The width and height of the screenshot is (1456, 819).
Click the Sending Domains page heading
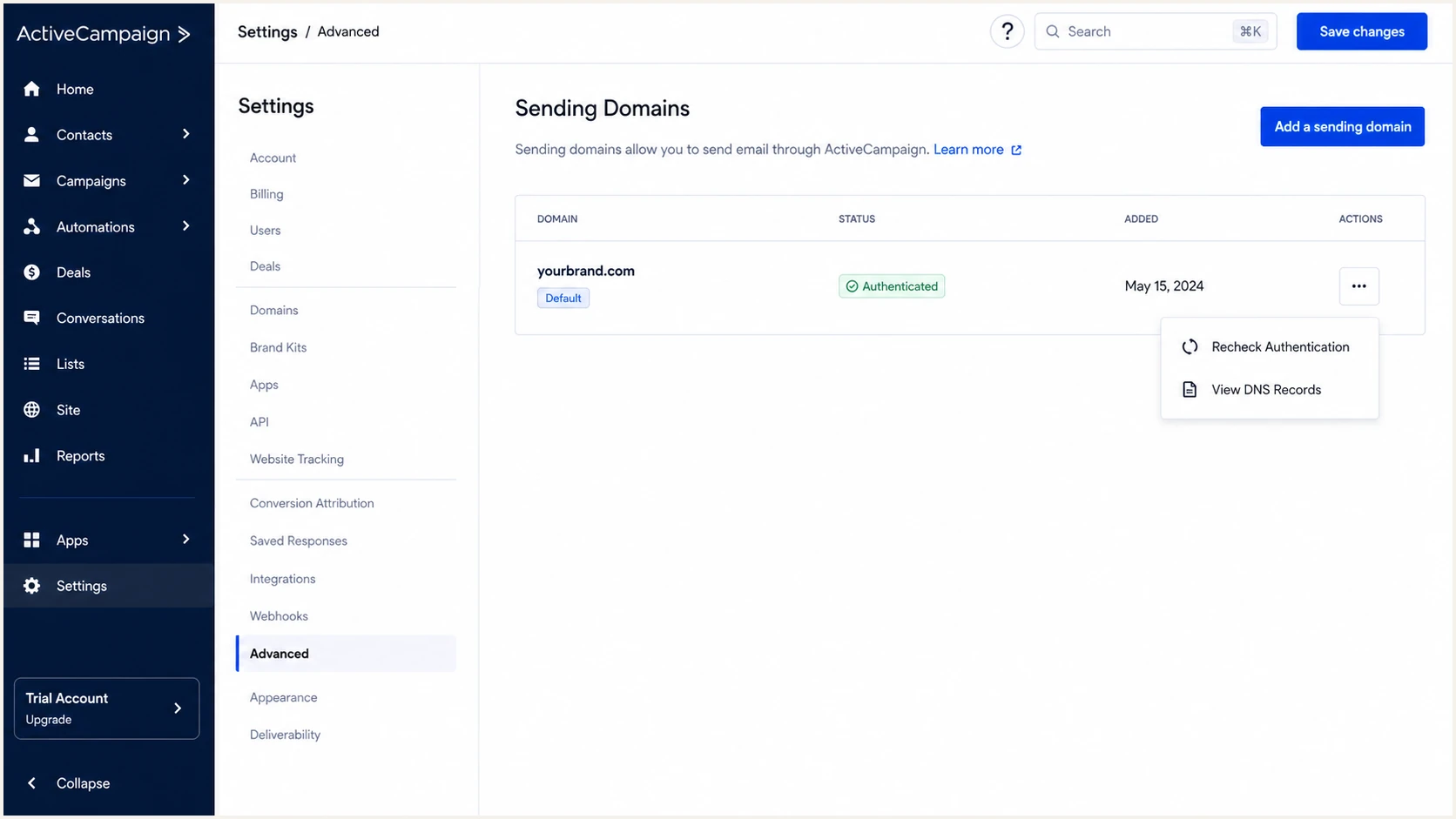602,108
